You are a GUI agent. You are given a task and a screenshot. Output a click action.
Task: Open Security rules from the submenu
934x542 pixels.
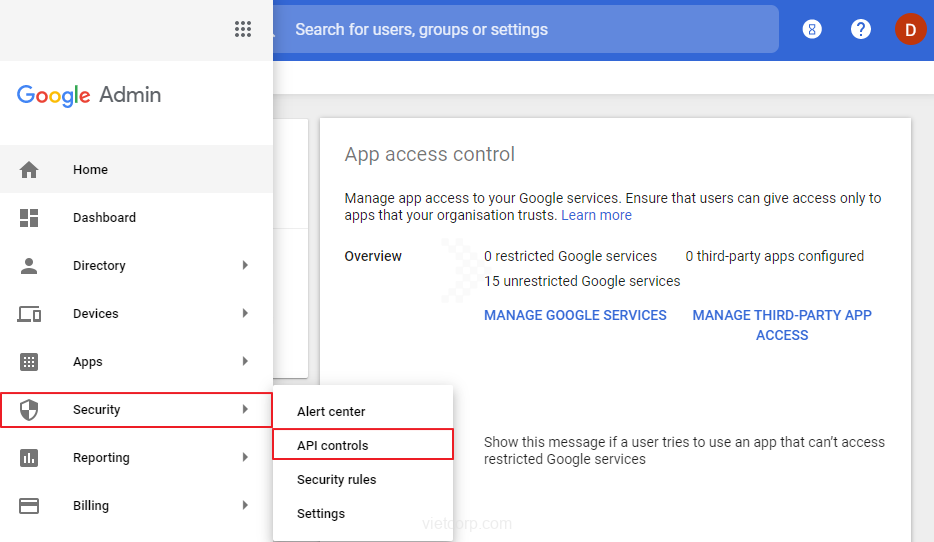tap(337, 479)
